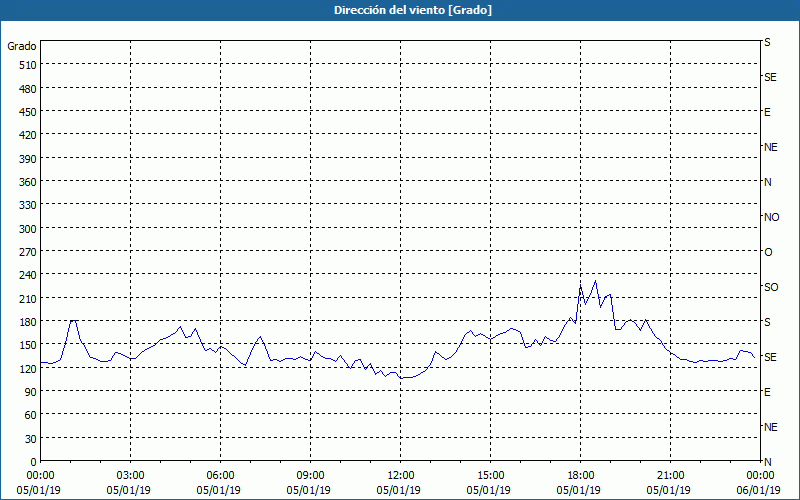Click the 15:00 x-axis time label
This screenshot has height=500, width=800.
coord(490,476)
